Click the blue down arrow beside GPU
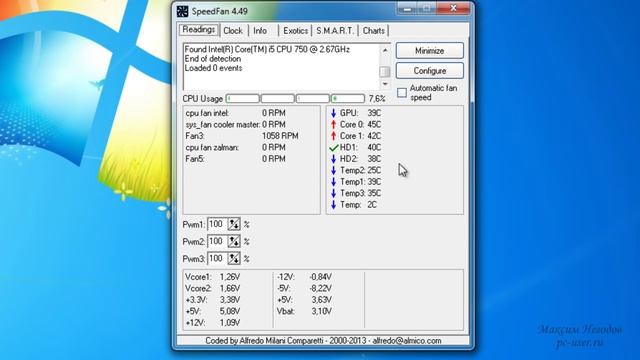The height and width of the screenshot is (360, 640). [333, 113]
